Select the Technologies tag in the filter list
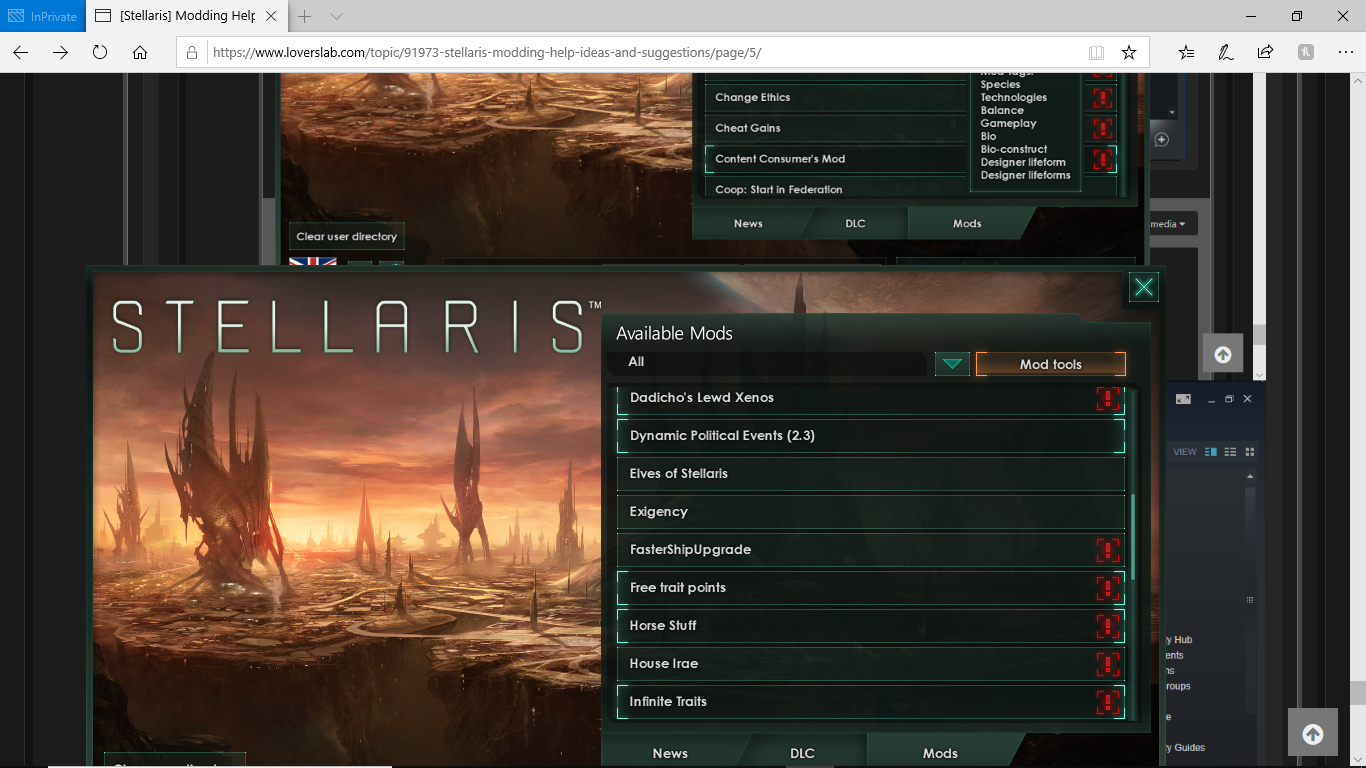The width and height of the screenshot is (1366, 768). click(1014, 98)
